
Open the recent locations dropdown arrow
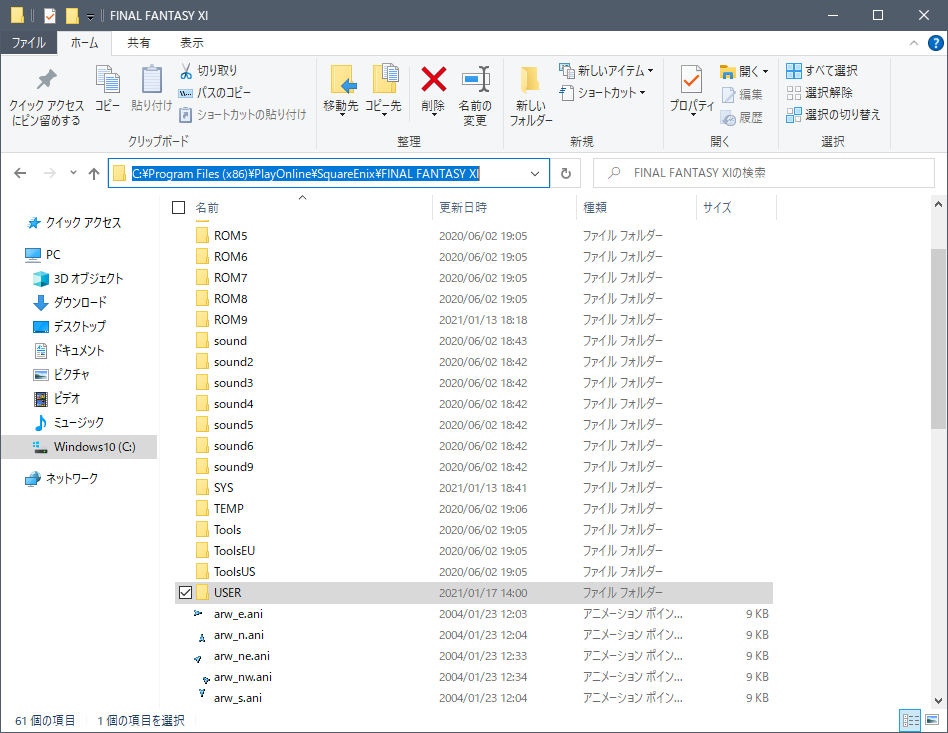tap(73, 173)
